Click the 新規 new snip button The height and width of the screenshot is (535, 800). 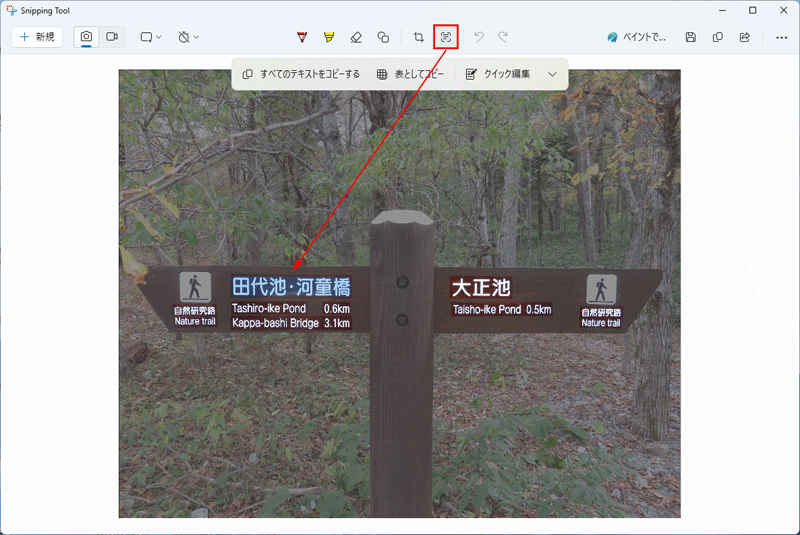click(37, 37)
